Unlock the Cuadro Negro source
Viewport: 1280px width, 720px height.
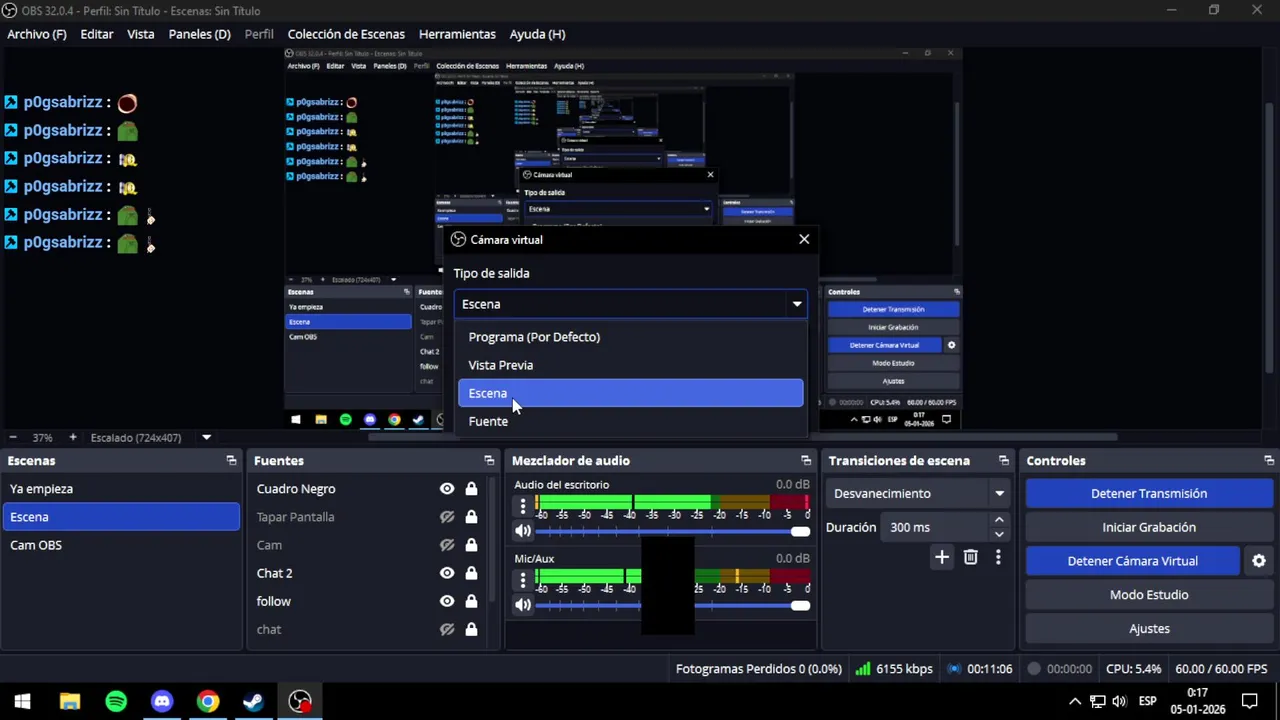[x=471, y=489]
